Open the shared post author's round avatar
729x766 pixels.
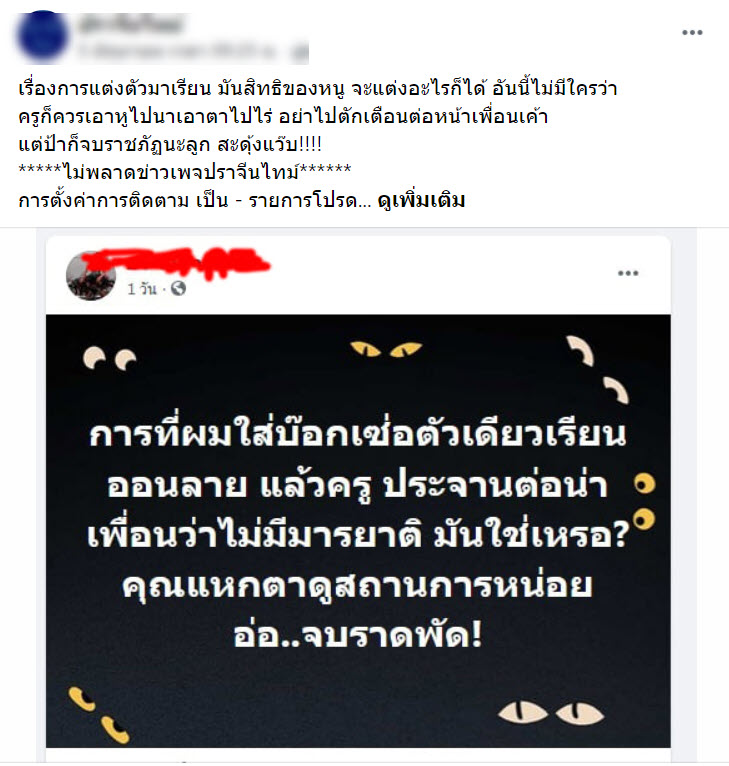91,276
